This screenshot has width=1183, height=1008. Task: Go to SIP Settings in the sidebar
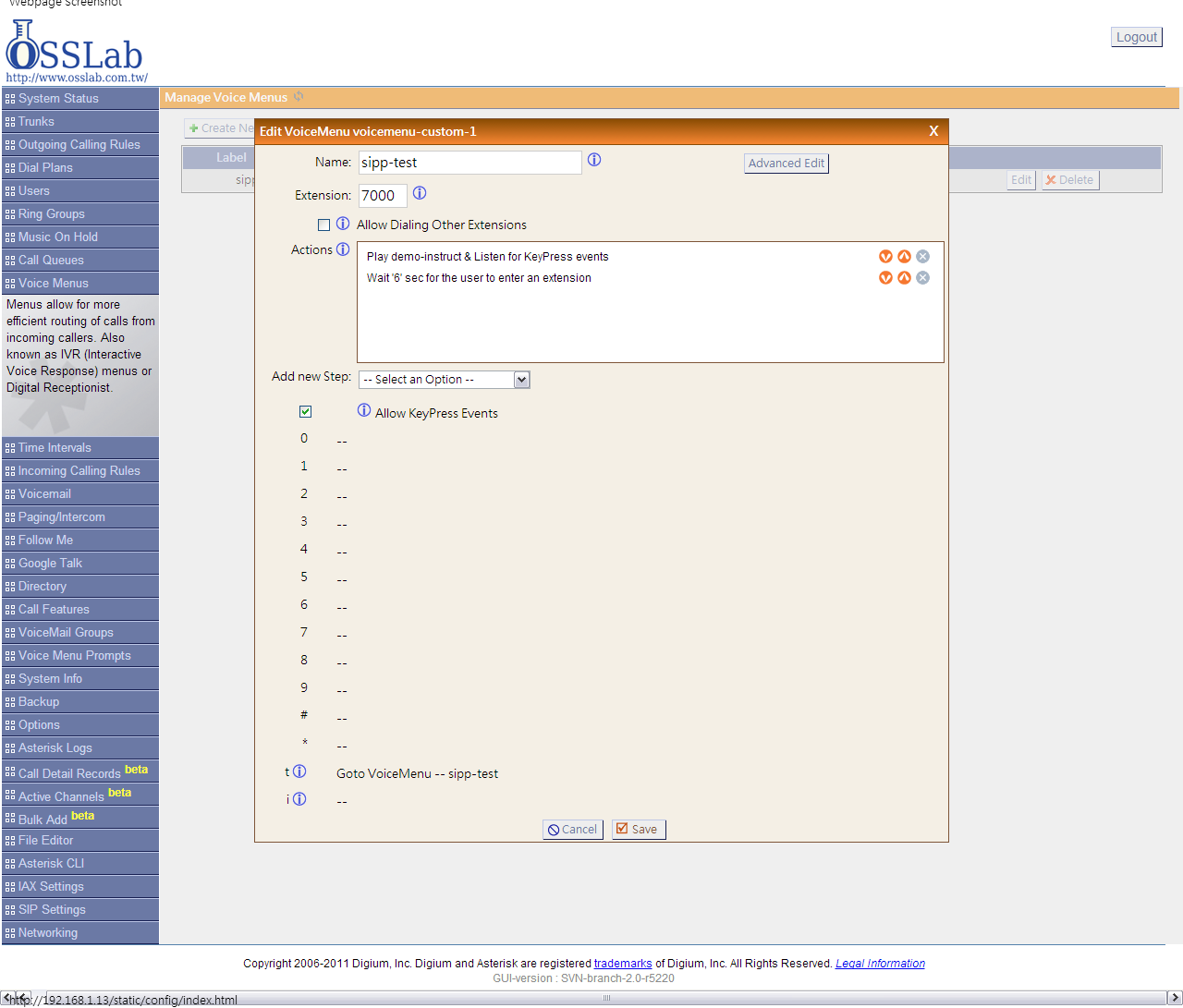(x=80, y=910)
